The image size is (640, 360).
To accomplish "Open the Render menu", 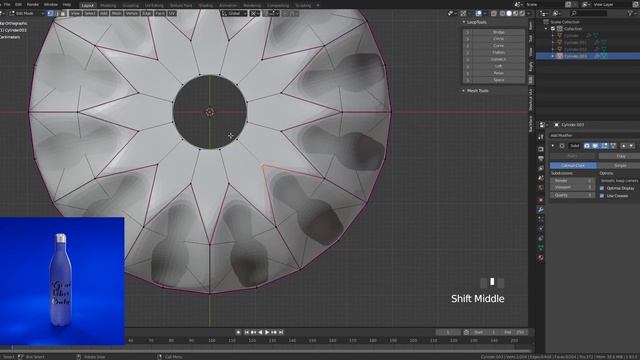I will (x=33, y=4).
